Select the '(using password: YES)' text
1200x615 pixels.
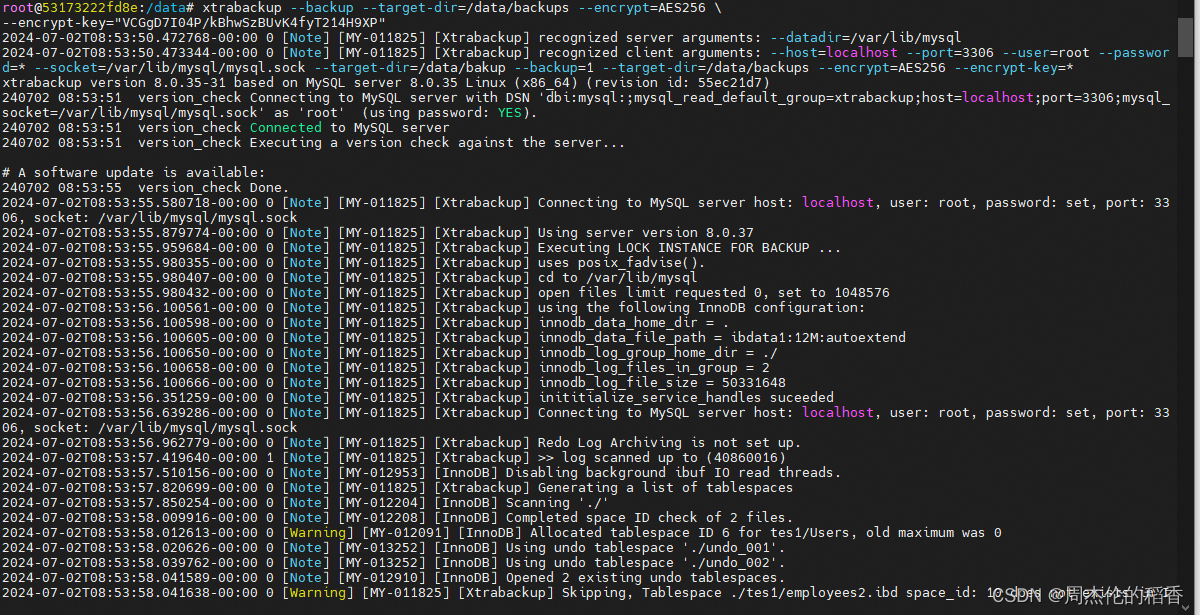(452, 112)
